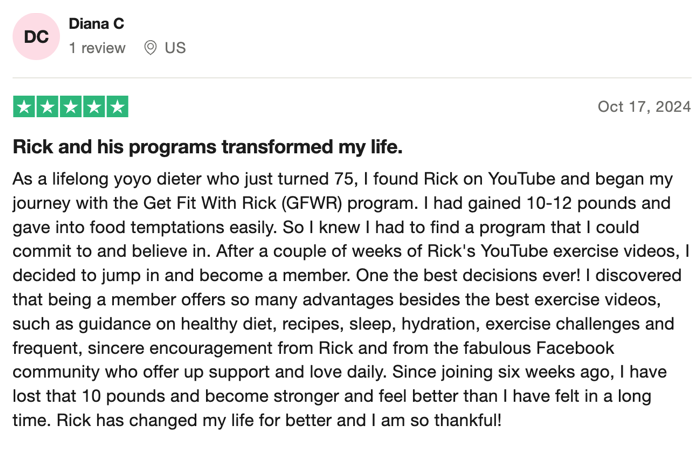Click the '1 review' count text
The image size is (700, 450).
(97, 48)
